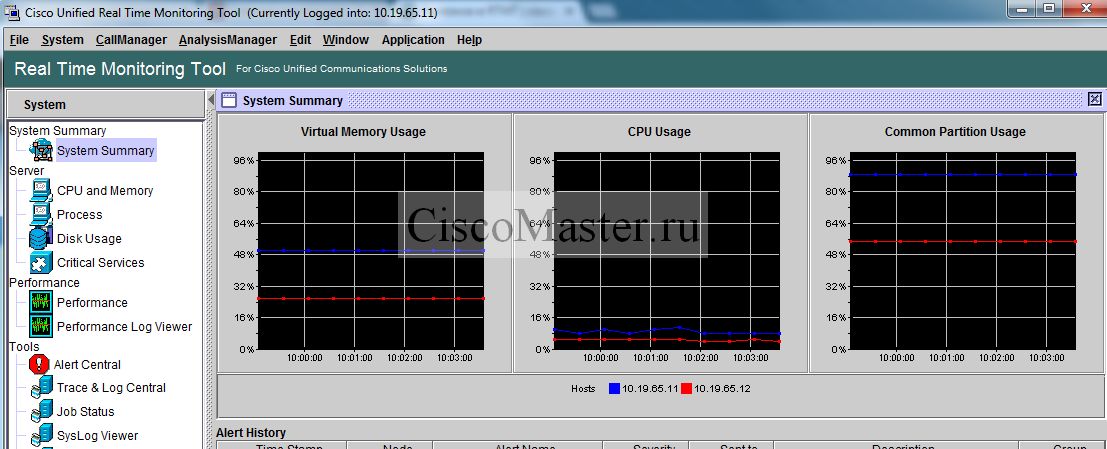The height and width of the screenshot is (449, 1107).
Task: Click the System Summary tree icon
Action: [41, 150]
